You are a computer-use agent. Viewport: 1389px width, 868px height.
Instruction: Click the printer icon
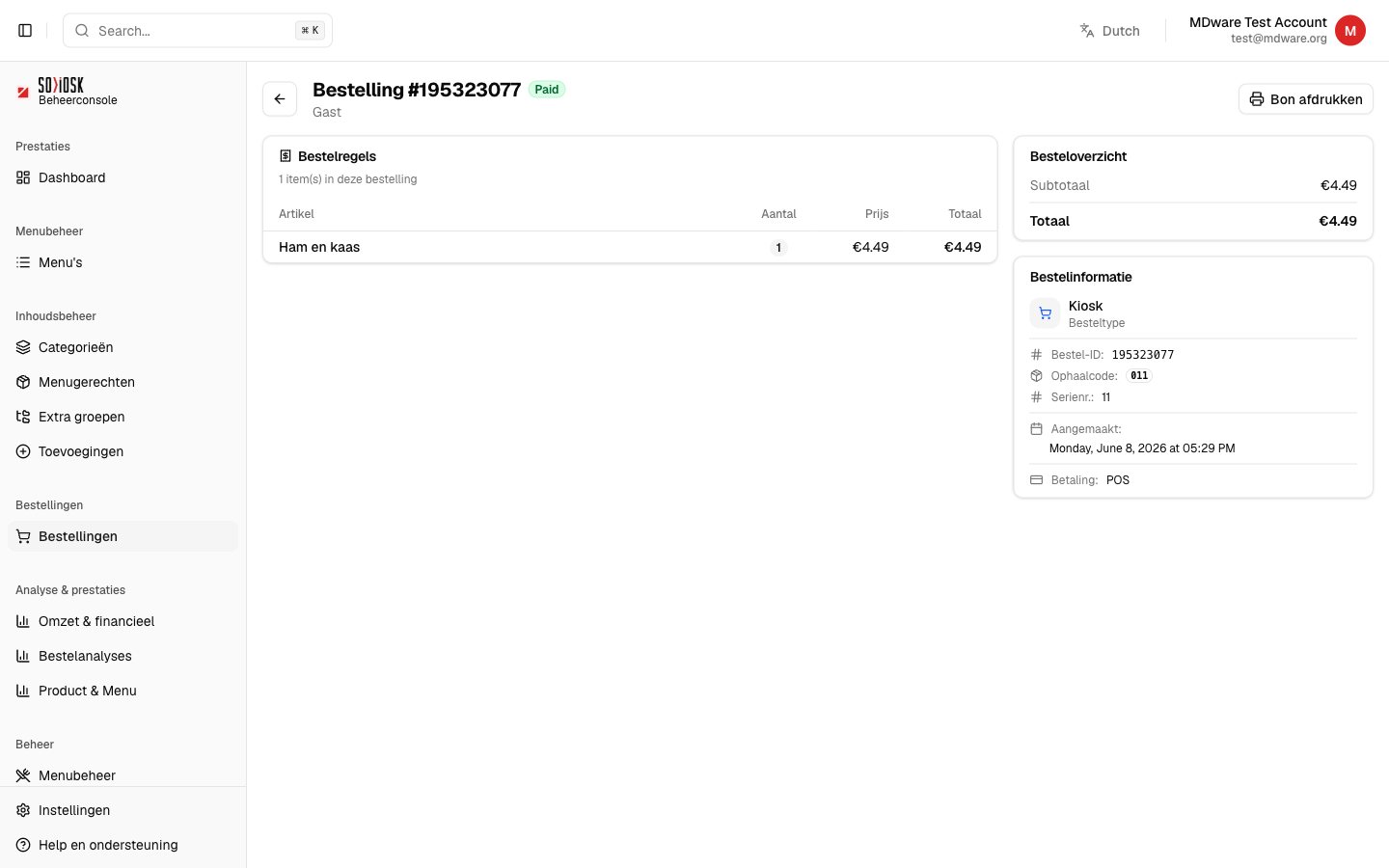click(x=1257, y=99)
